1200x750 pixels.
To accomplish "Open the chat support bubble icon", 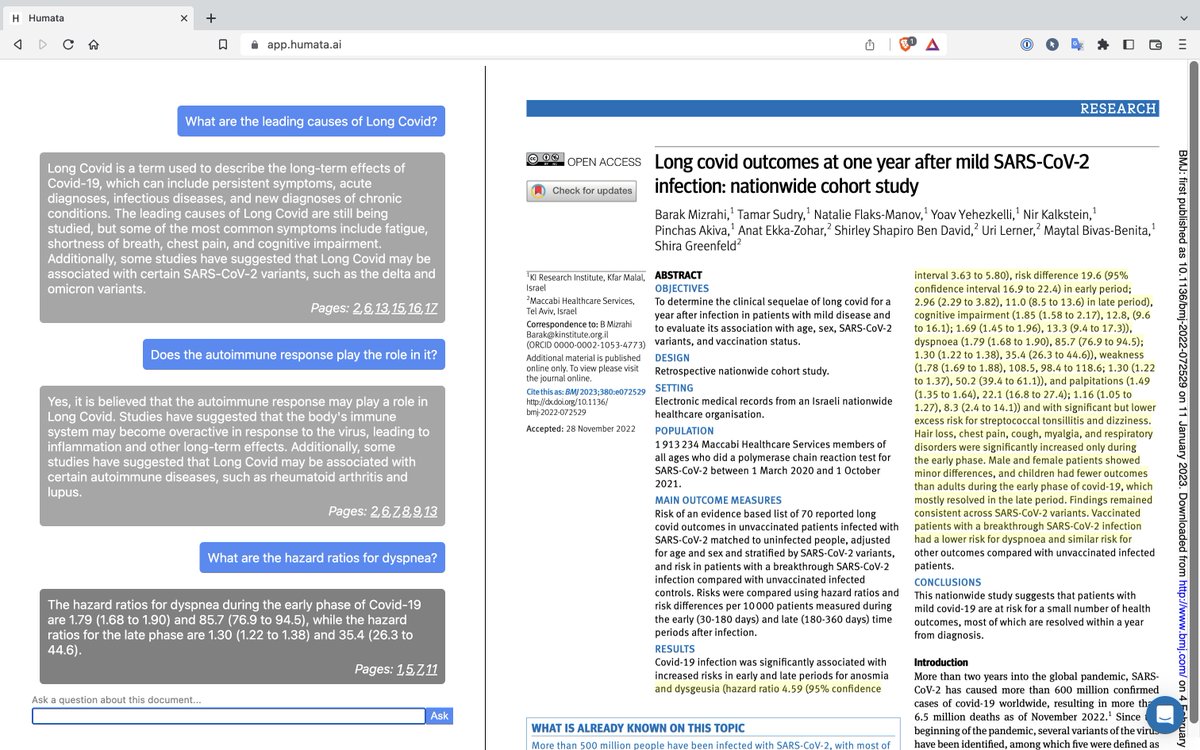I will pos(1164,715).
